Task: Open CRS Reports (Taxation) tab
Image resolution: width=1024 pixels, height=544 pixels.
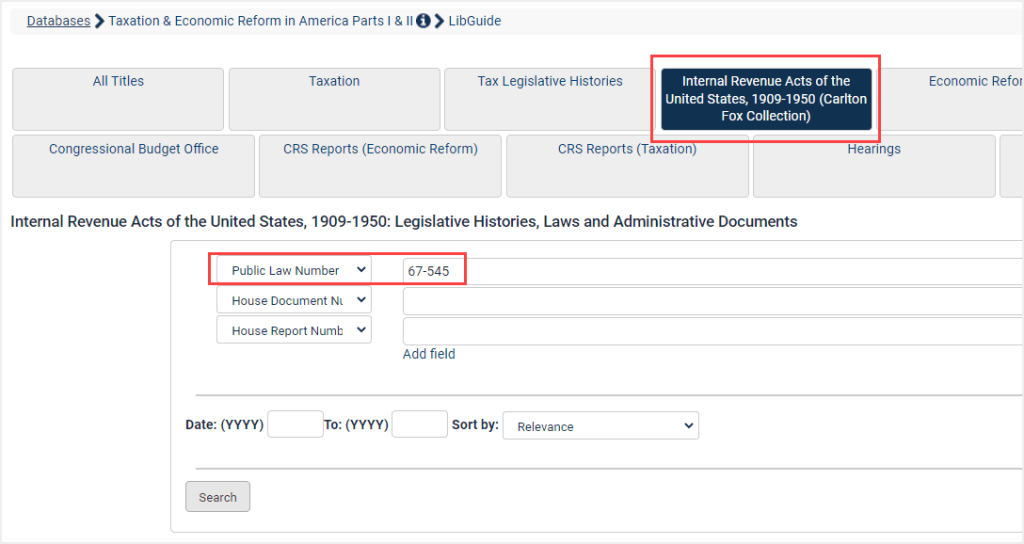Action: coord(627,167)
